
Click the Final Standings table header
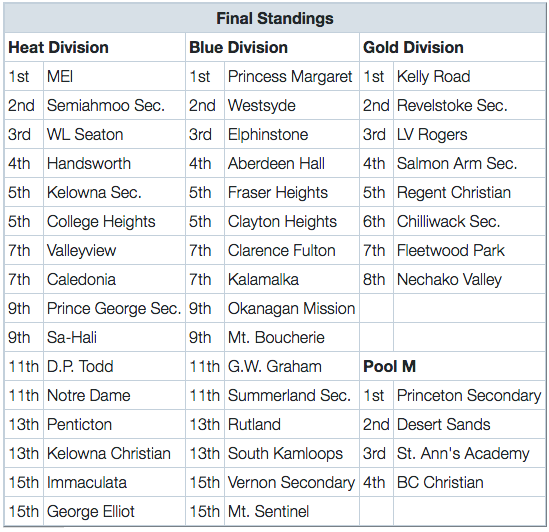[x=275, y=18]
